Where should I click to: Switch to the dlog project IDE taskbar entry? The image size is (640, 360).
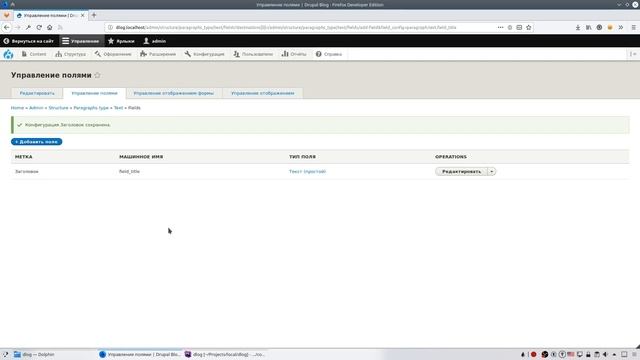[x=224, y=354]
